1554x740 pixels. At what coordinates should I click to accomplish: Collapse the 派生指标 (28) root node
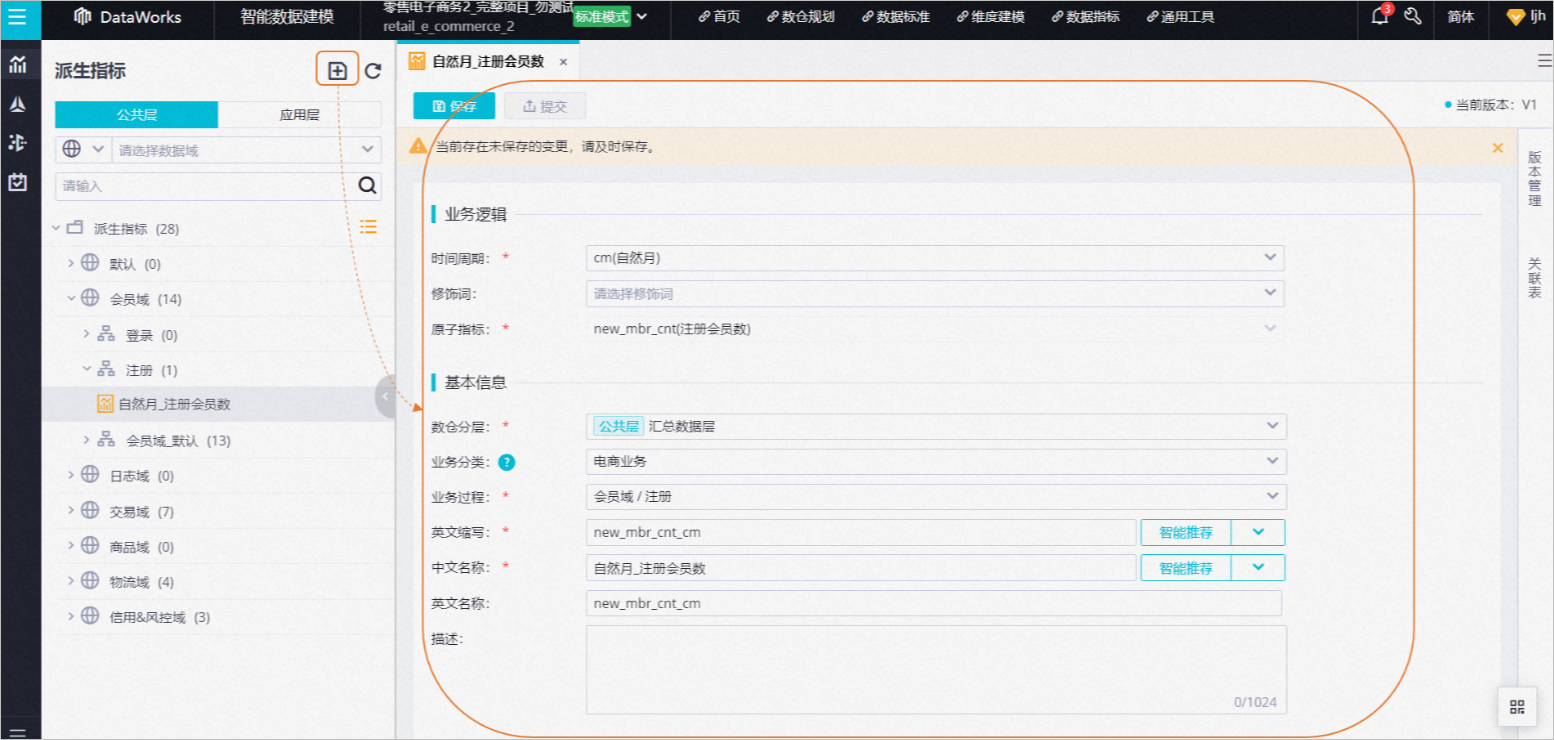tap(56, 228)
